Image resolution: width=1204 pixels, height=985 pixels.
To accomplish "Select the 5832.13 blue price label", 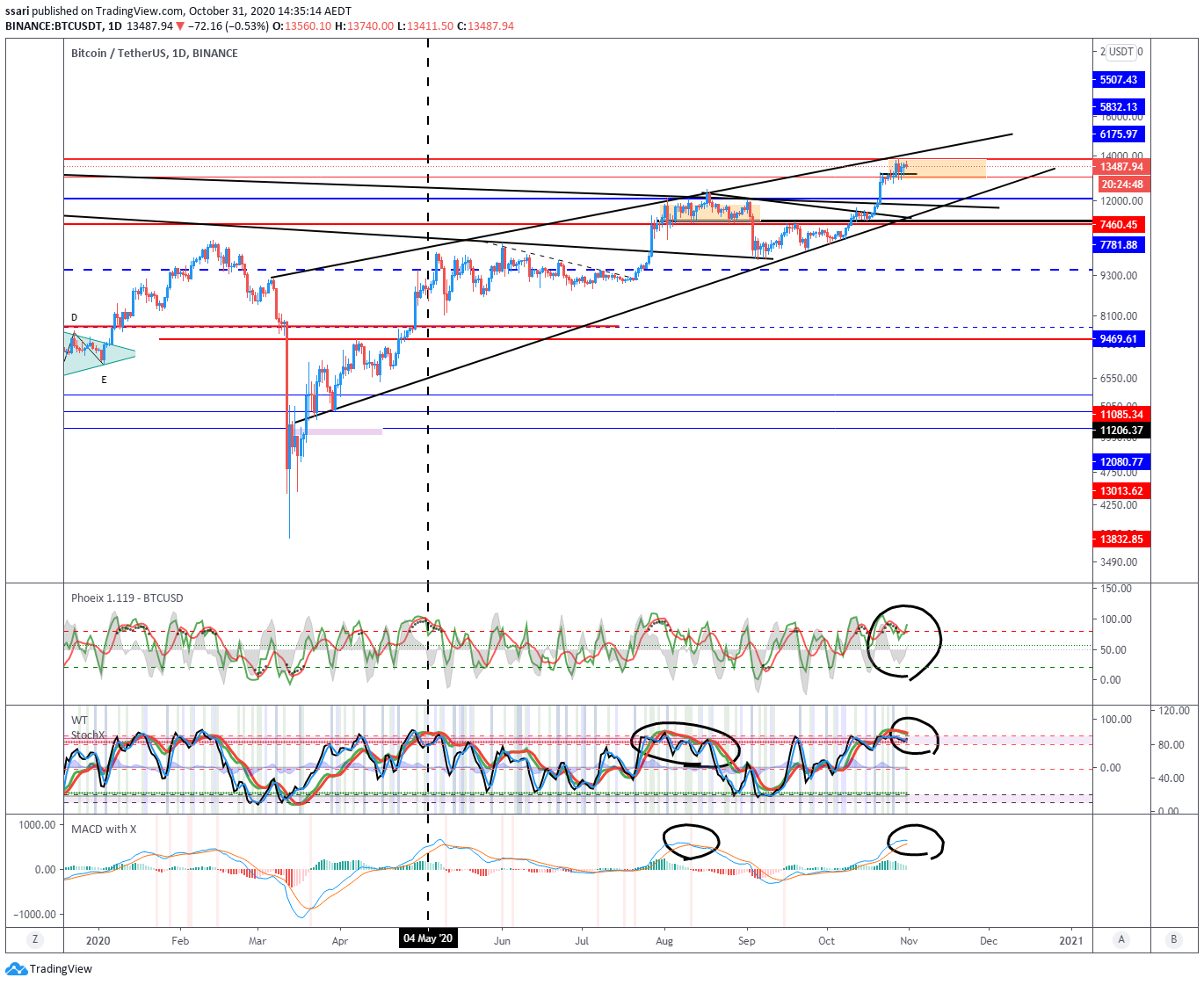I will tap(1119, 107).
